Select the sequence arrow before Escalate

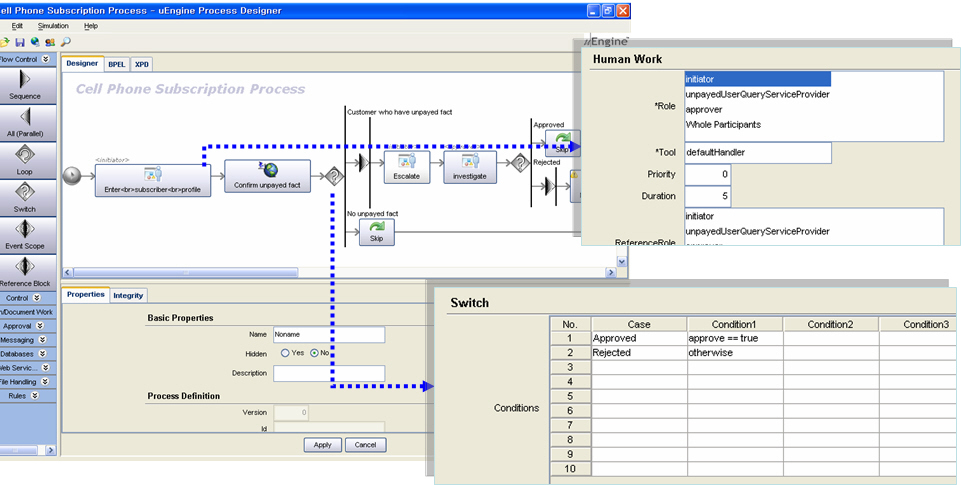coord(363,162)
